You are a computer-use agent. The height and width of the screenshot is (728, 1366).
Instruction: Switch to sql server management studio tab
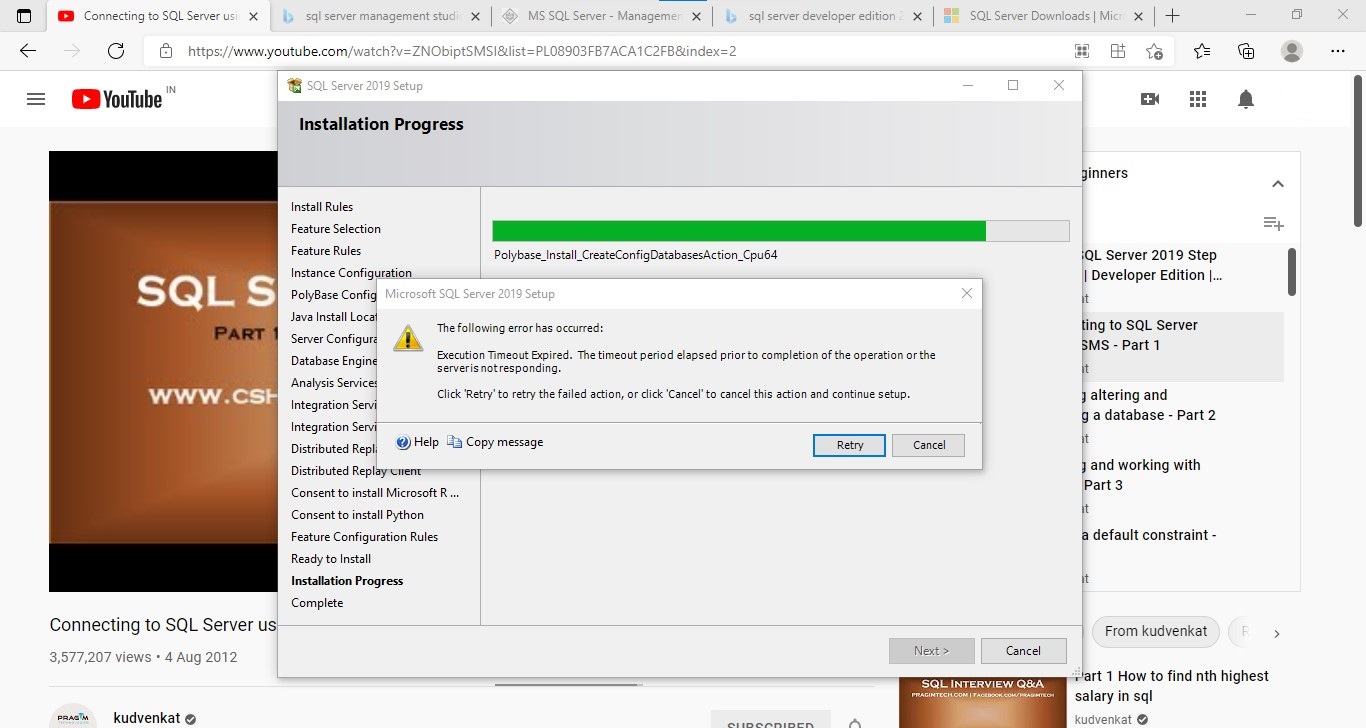(381, 16)
